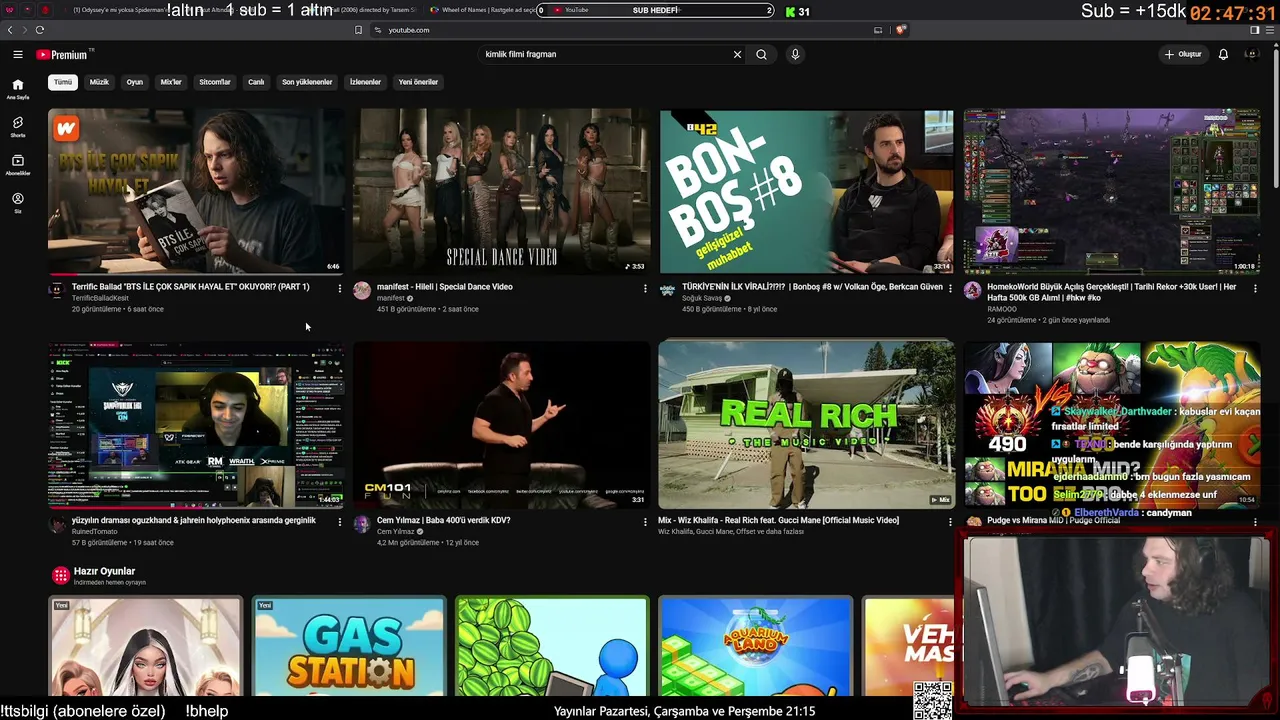Viewport: 1280px width, 720px height.
Task: Open the Soğuk Savaş channel name
Action: pyautogui.click(x=703, y=298)
